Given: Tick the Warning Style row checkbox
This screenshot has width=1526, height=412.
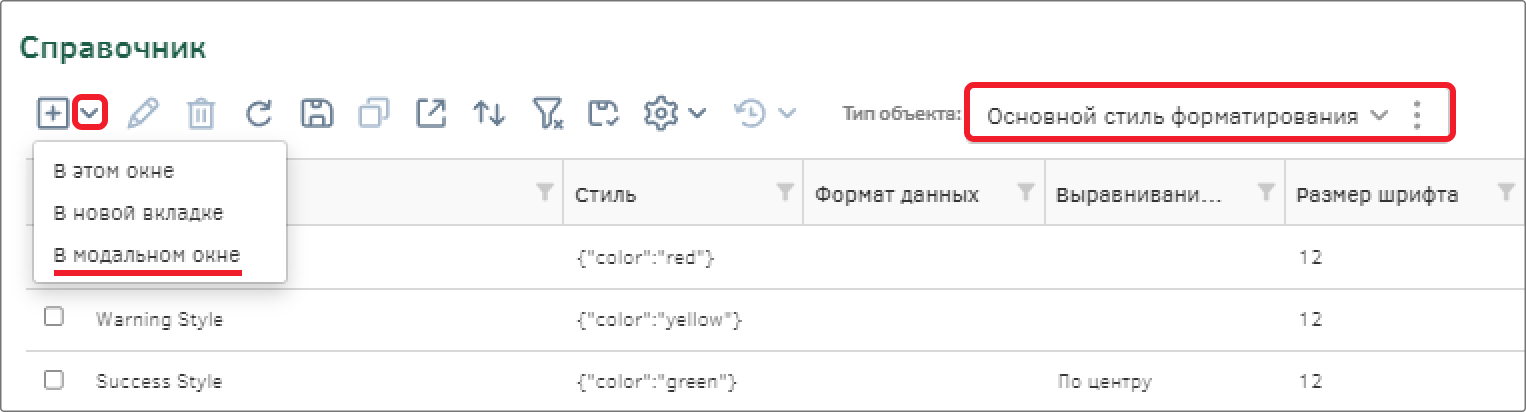Looking at the screenshot, I should pyautogui.click(x=54, y=317).
